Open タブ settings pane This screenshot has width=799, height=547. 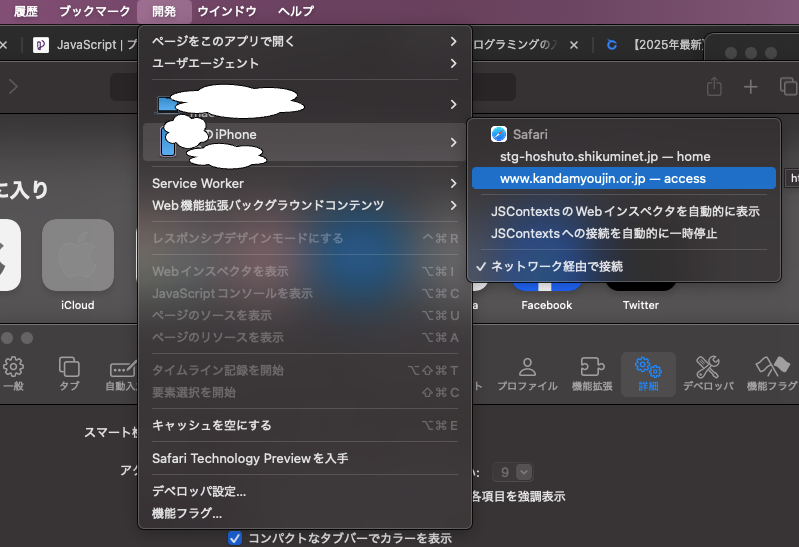(69, 374)
